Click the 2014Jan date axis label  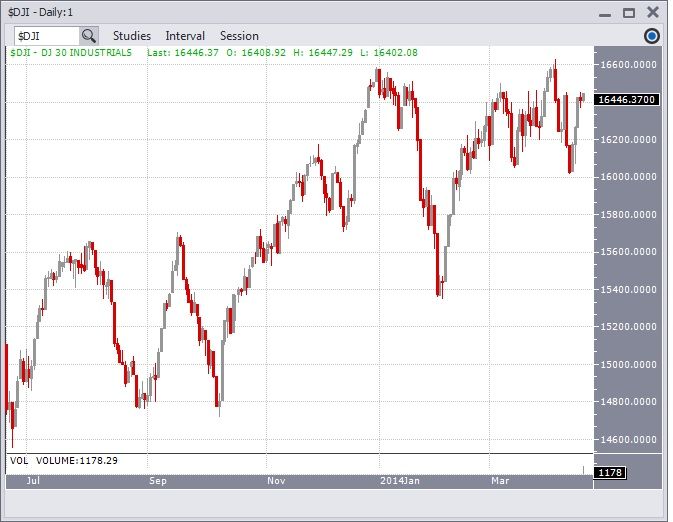click(x=400, y=481)
